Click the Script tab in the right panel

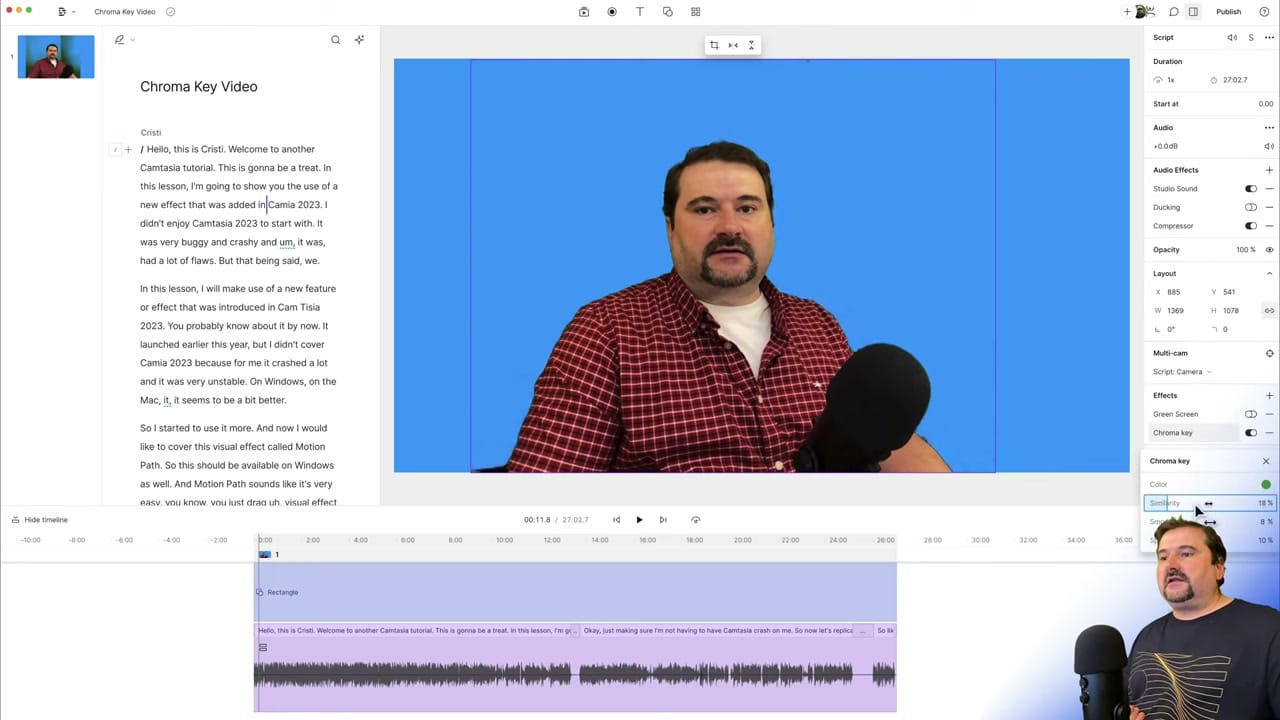click(x=1163, y=37)
